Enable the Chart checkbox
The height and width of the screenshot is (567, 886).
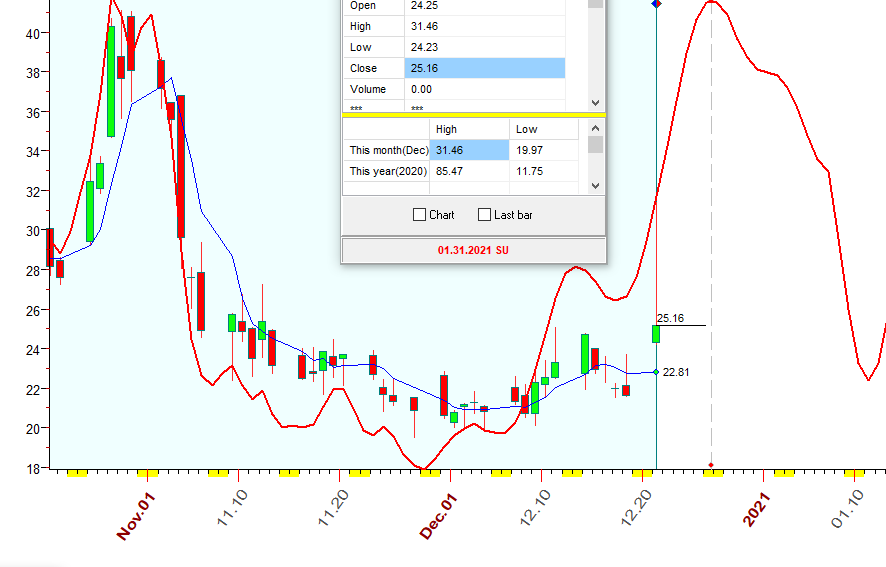(x=419, y=215)
